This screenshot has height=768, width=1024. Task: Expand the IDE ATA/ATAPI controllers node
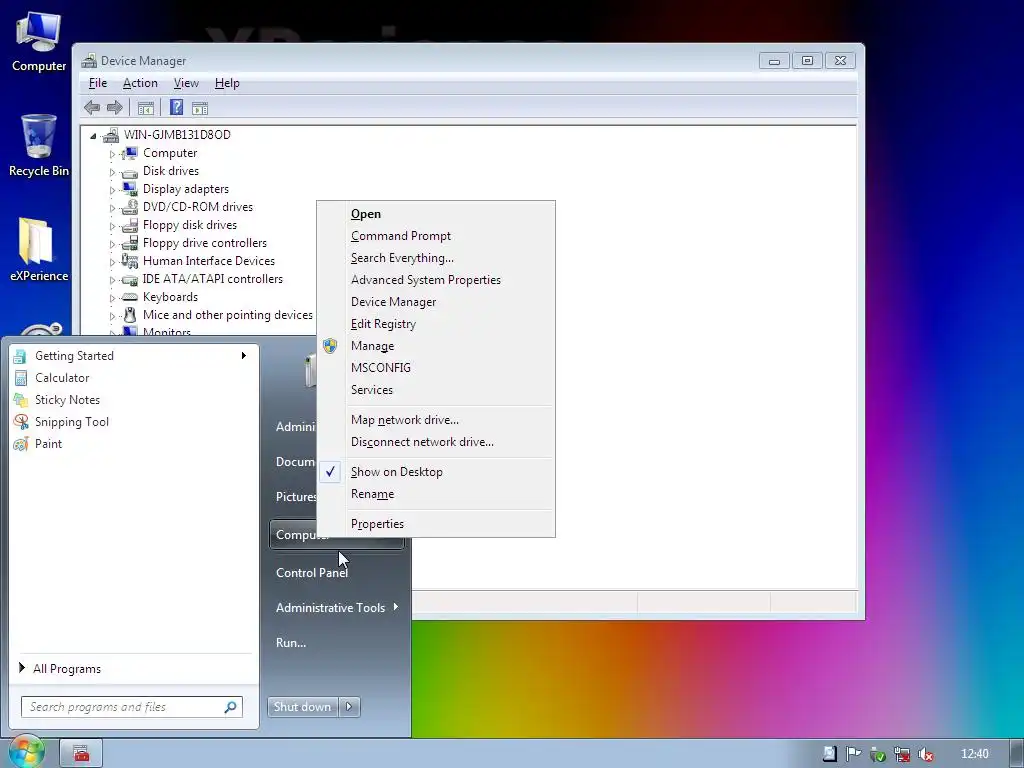(x=112, y=280)
